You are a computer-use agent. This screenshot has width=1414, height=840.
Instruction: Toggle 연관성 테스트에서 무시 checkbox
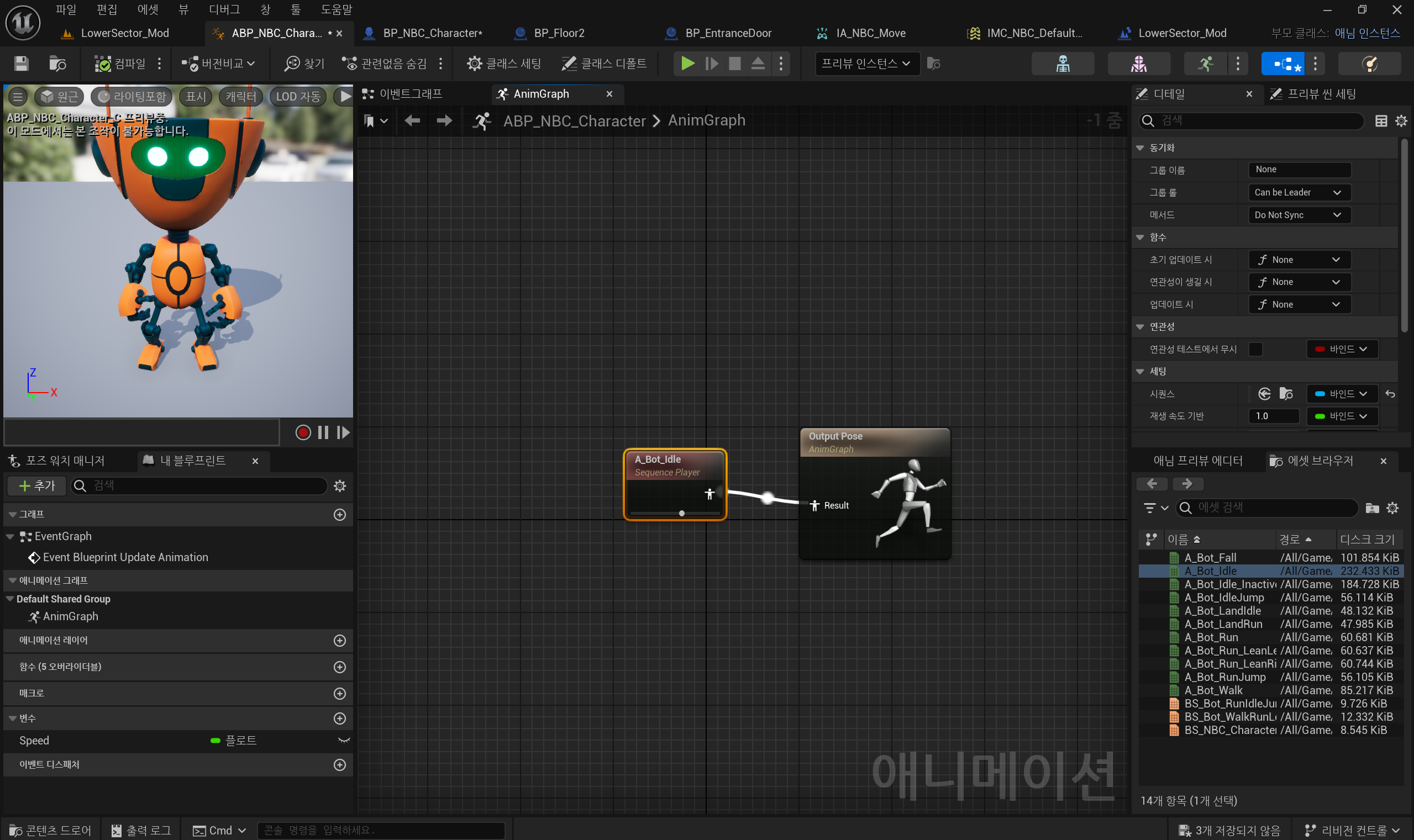pyautogui.click(x=1255, y=349)
